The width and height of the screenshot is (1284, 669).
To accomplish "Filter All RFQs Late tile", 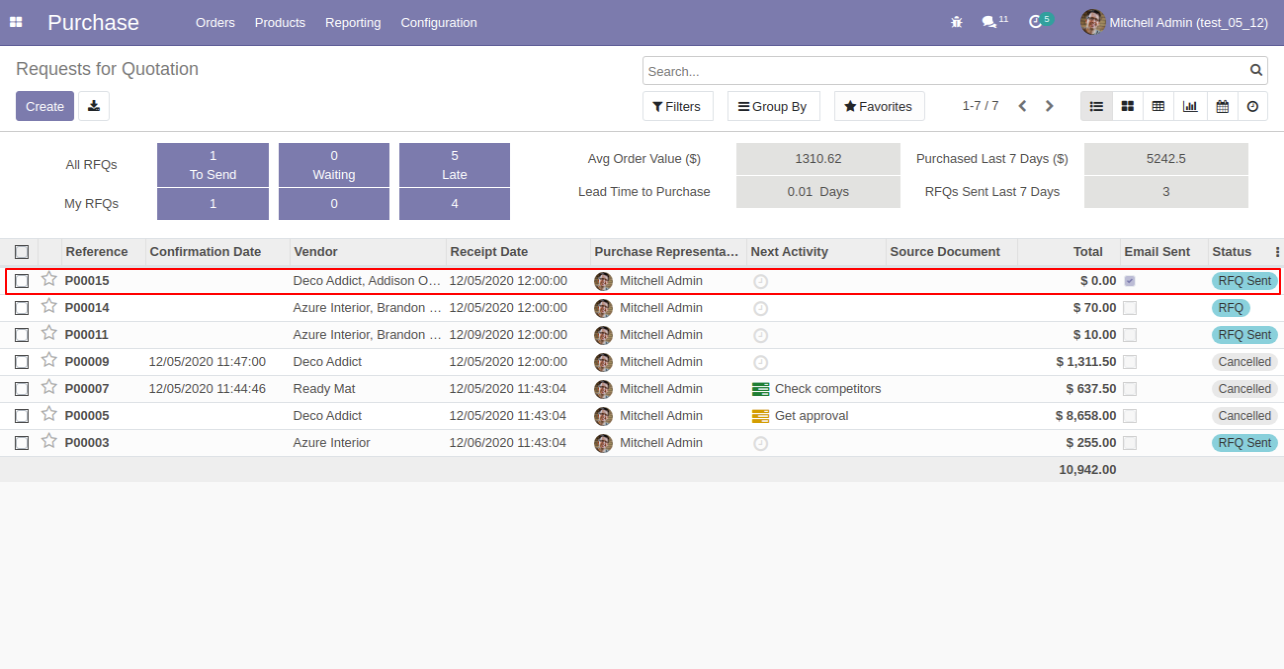I will point(454,165).
